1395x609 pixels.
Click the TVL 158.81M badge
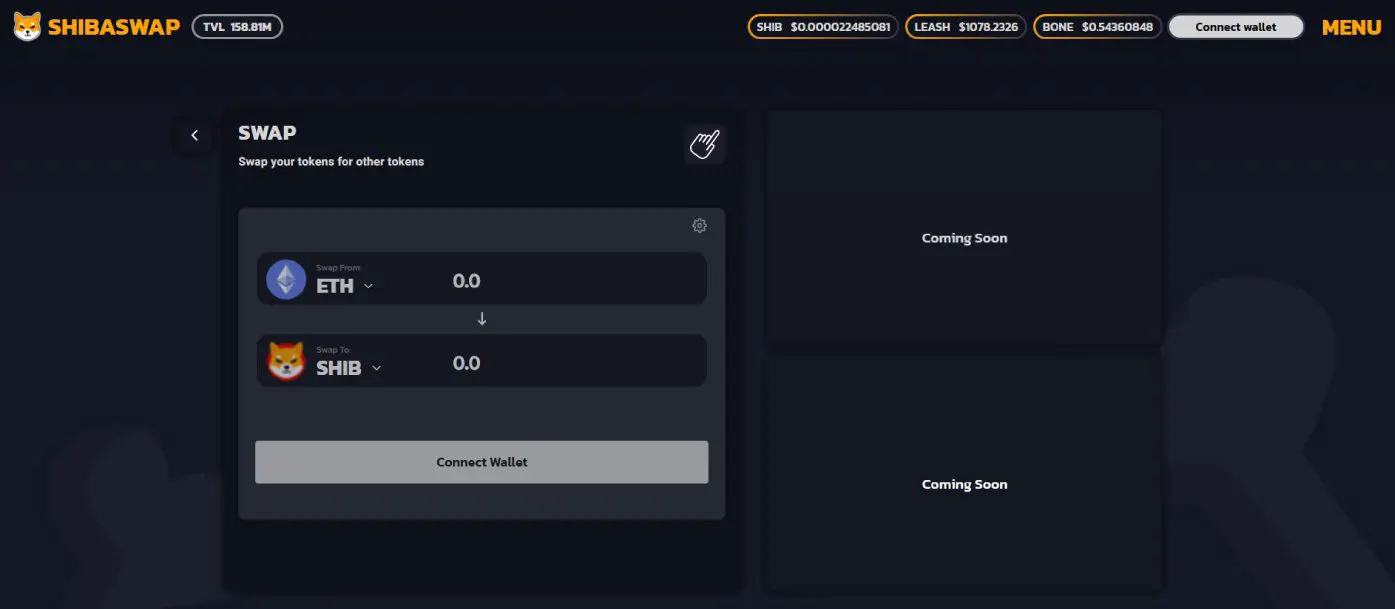coord(237,27)
